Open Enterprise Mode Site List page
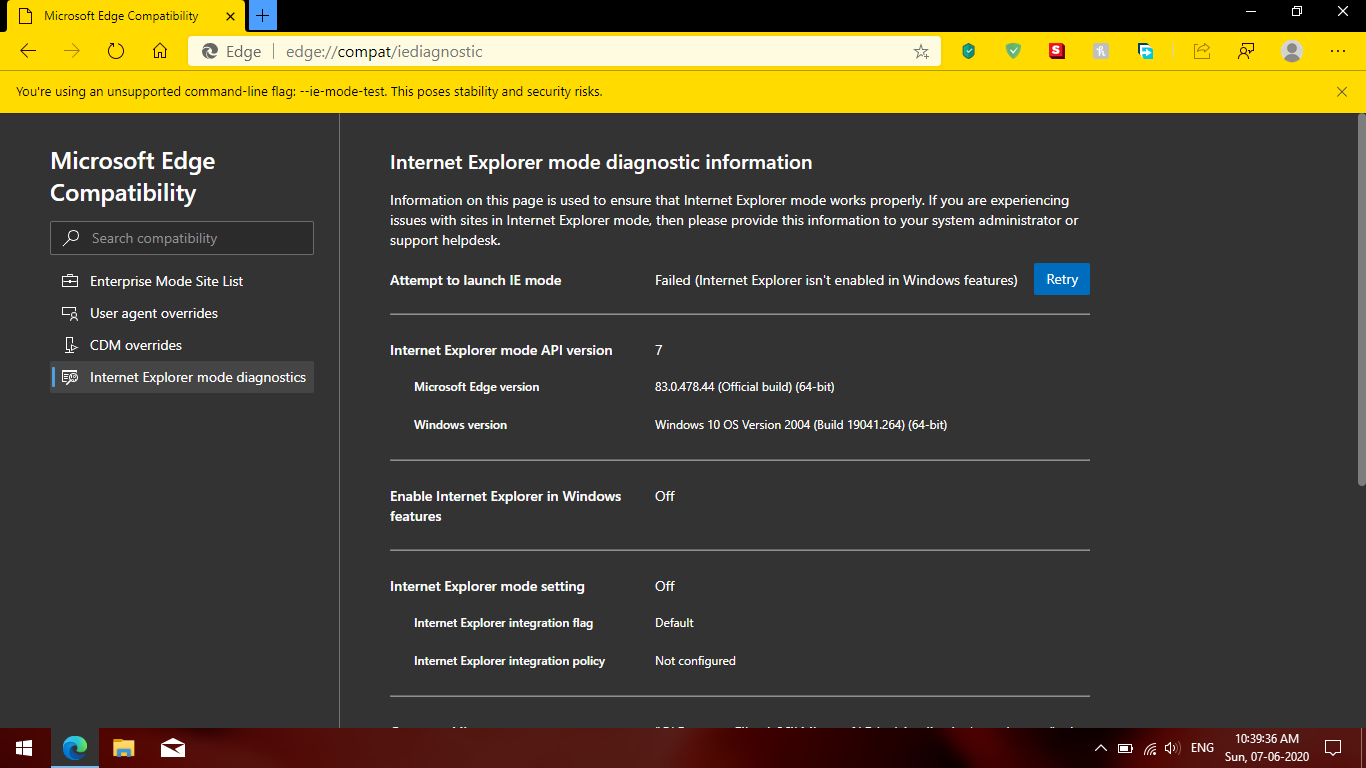Image resolution: width=1366 pixels, height=768 pixels. click(x=166, y=281)
